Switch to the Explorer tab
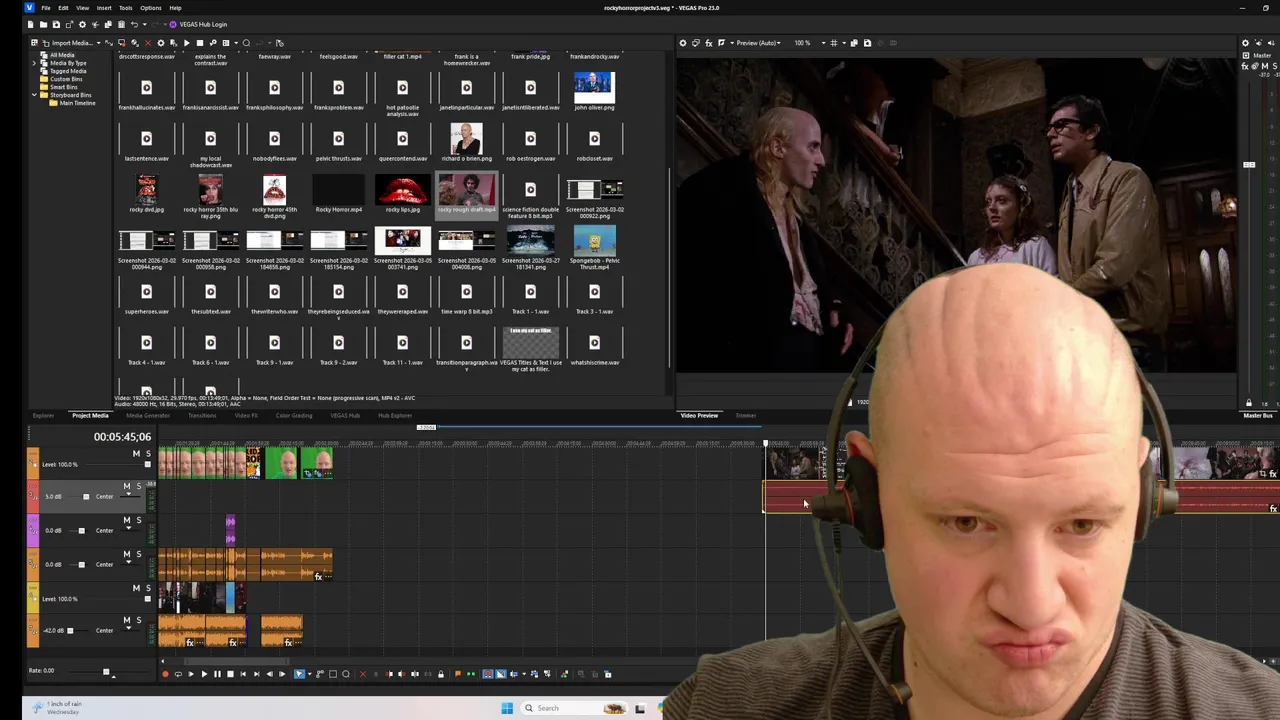The image size is (1280, 720). pyautogui.click(x=43, y=415)
